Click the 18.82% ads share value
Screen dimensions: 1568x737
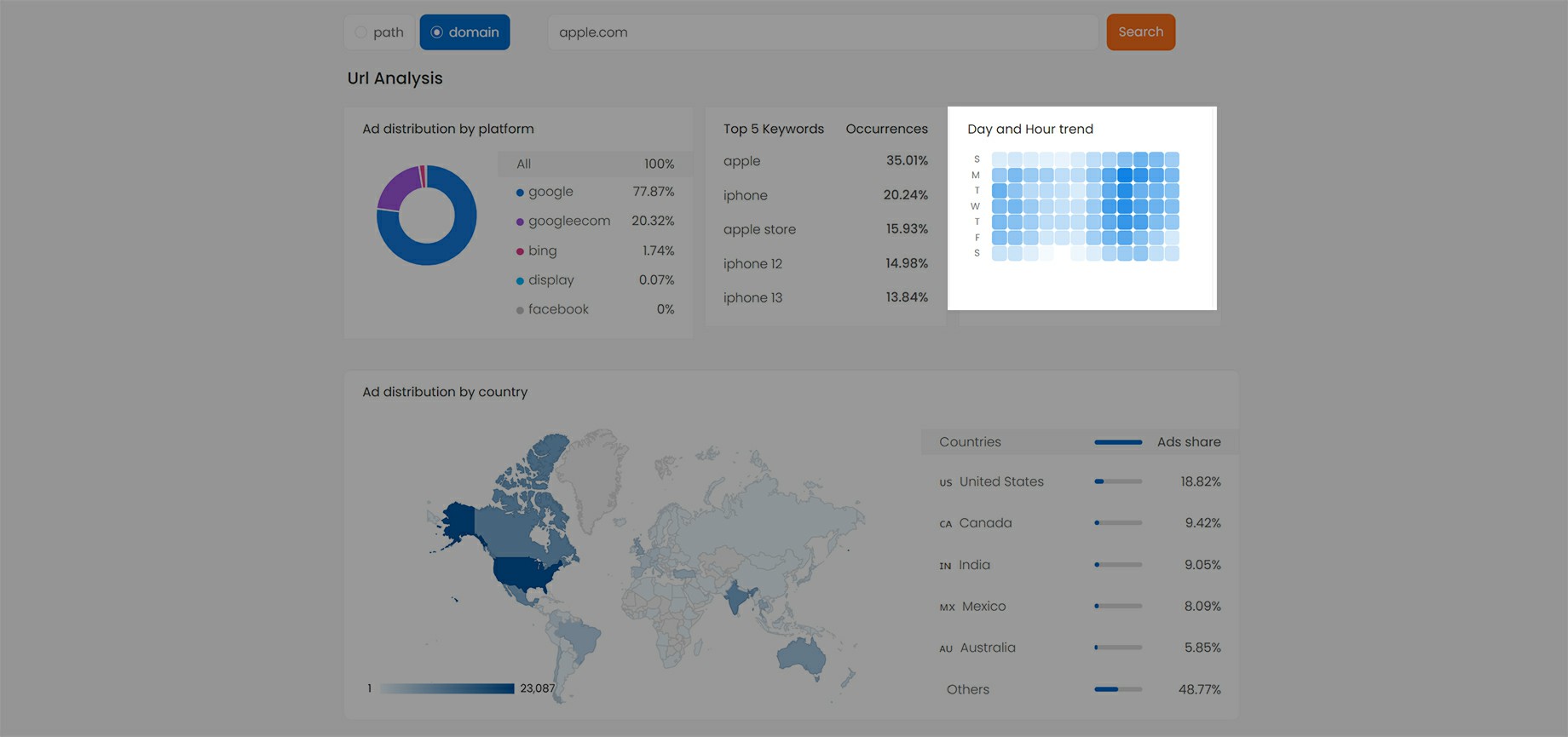click(1200, 482)
